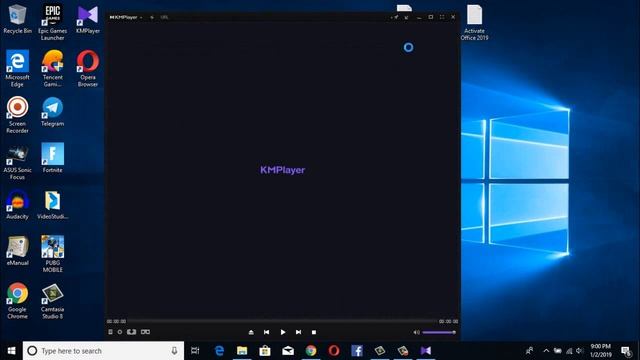Open the control box circle icon in KMPlayer
This screenshot has width=640, height=360.
click(x=120, y=332)
